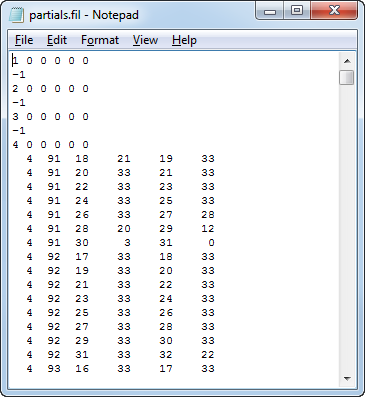
Task: Click the line '4 91 24 33 25 33'
Action: pos(120,201)
